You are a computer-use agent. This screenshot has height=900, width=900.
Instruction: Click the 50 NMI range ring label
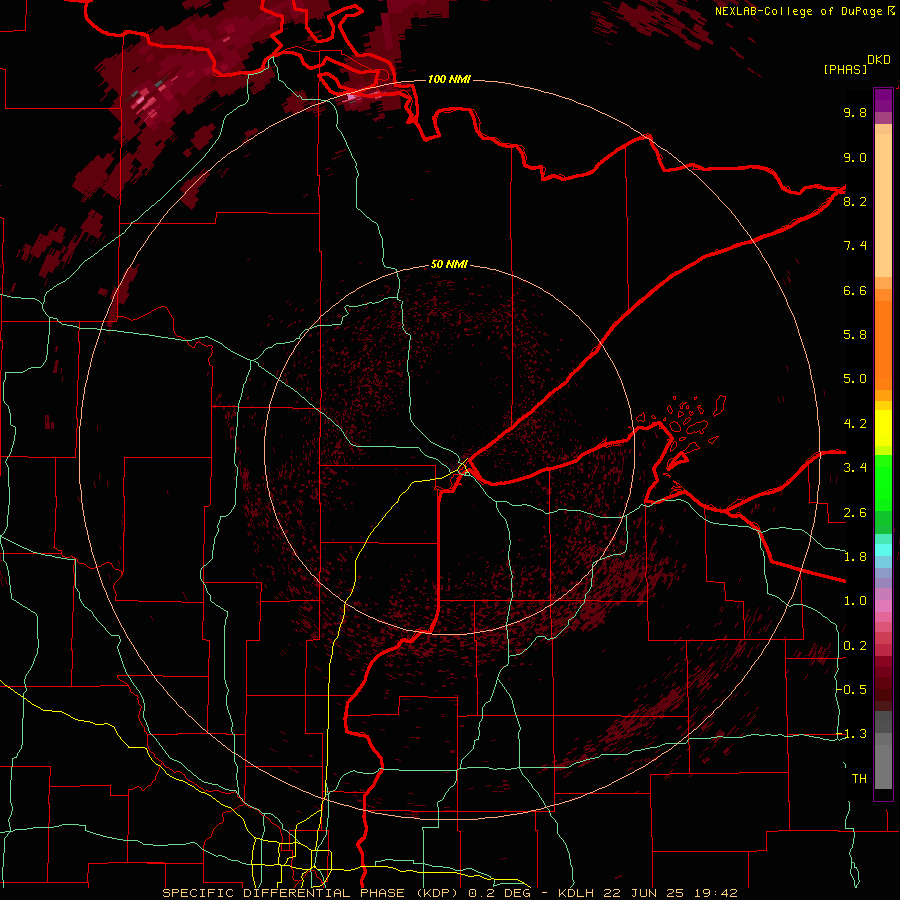(x=449, y=264)
